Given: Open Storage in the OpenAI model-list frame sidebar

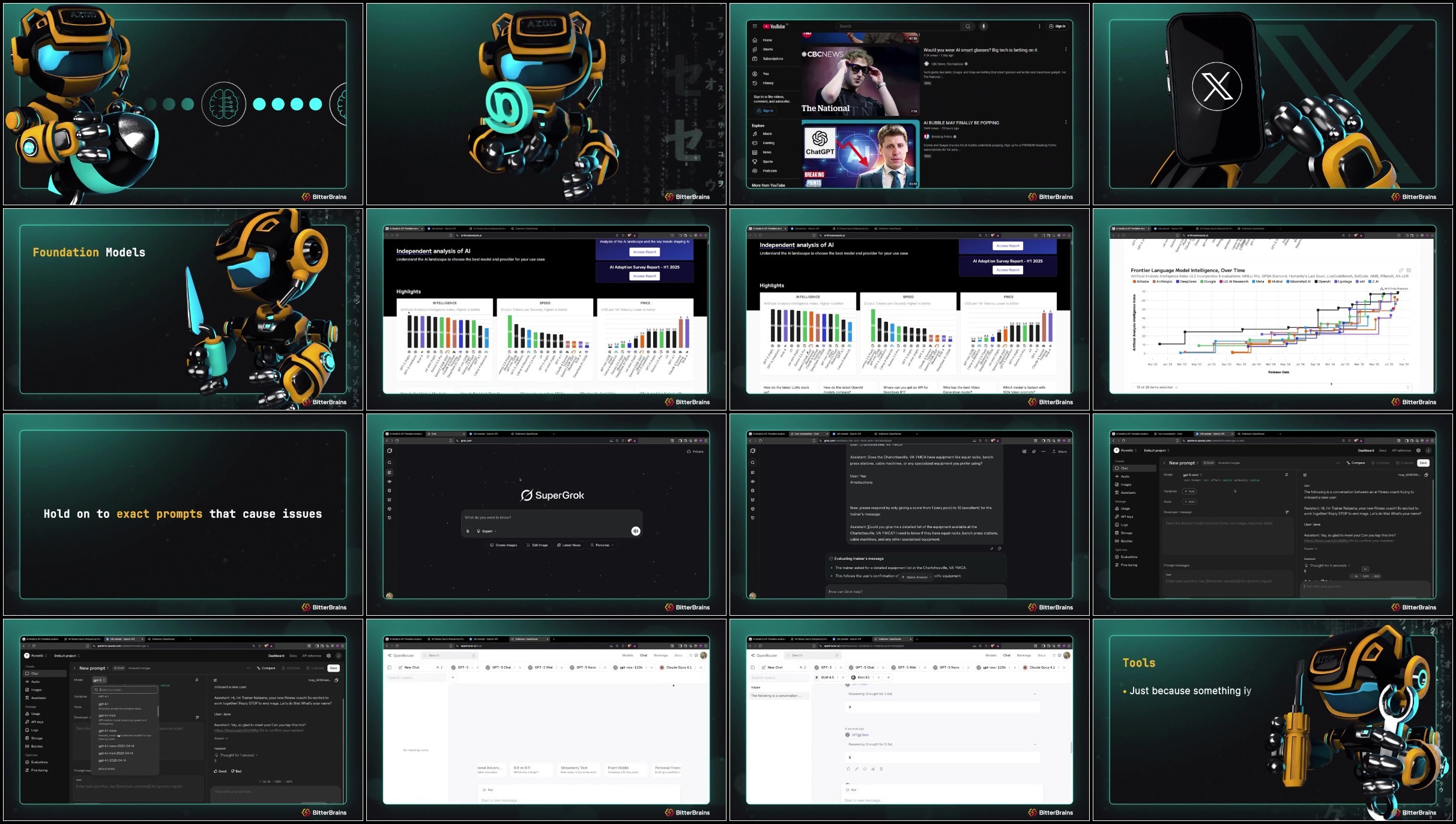Looking at the screenshot, I should [34, 738].
